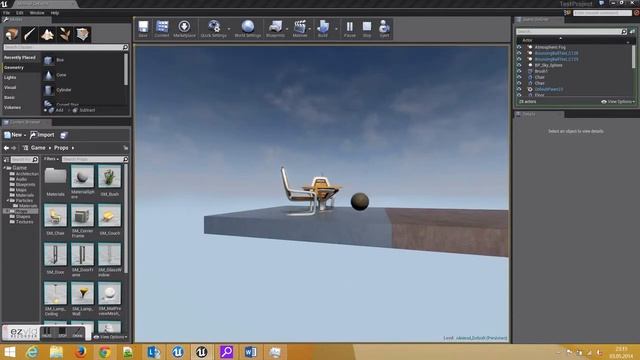Open the Help menu

55,13
